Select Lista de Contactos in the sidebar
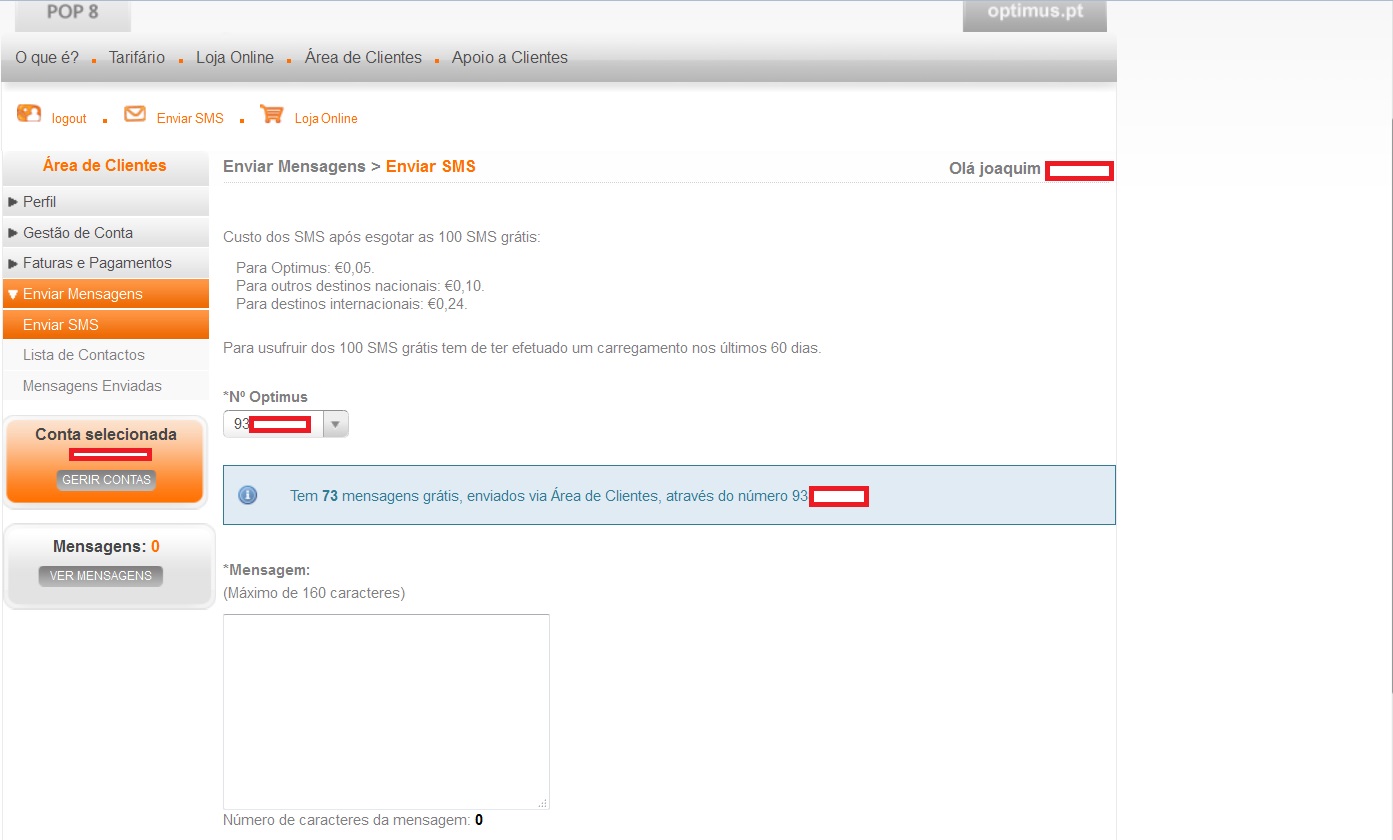Screen dimensions: 1393x840 [x=106, y=355]
